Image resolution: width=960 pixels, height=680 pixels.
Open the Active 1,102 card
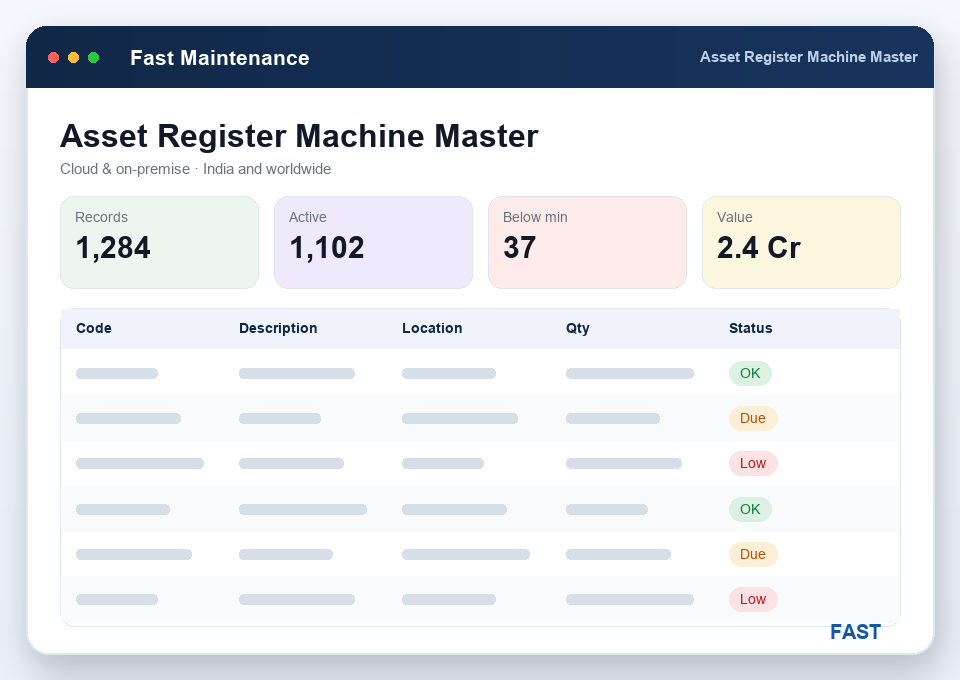373,242
